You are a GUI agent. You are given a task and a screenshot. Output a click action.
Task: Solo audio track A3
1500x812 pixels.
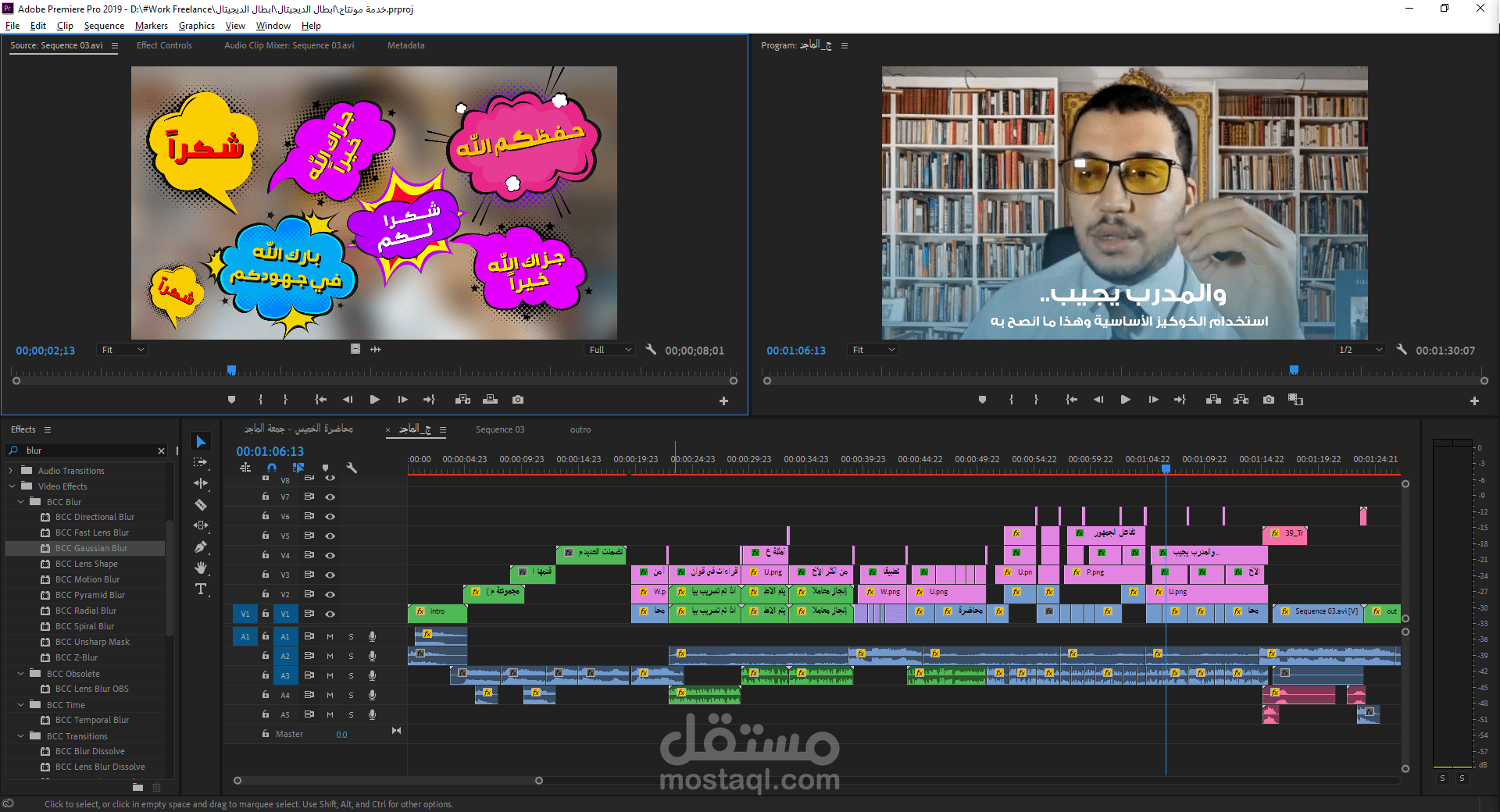351,675
